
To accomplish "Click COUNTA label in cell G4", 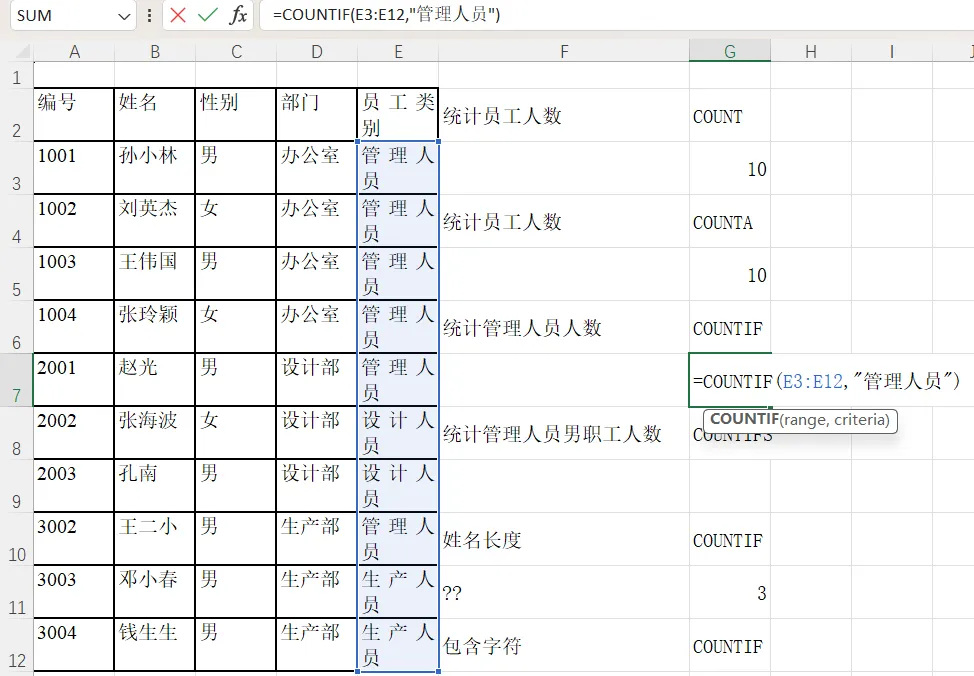I will pos(722,222).
